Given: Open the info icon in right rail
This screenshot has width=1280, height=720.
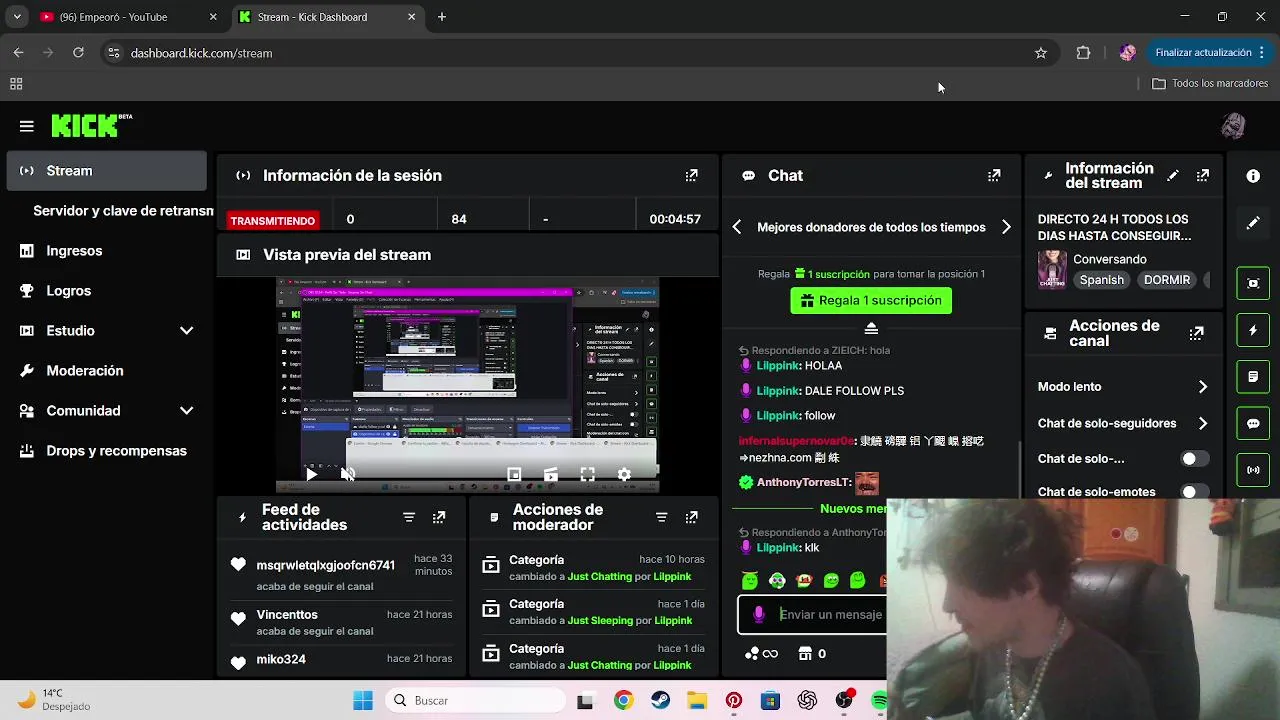Looking at the screenshot, I should [1253, 176].
